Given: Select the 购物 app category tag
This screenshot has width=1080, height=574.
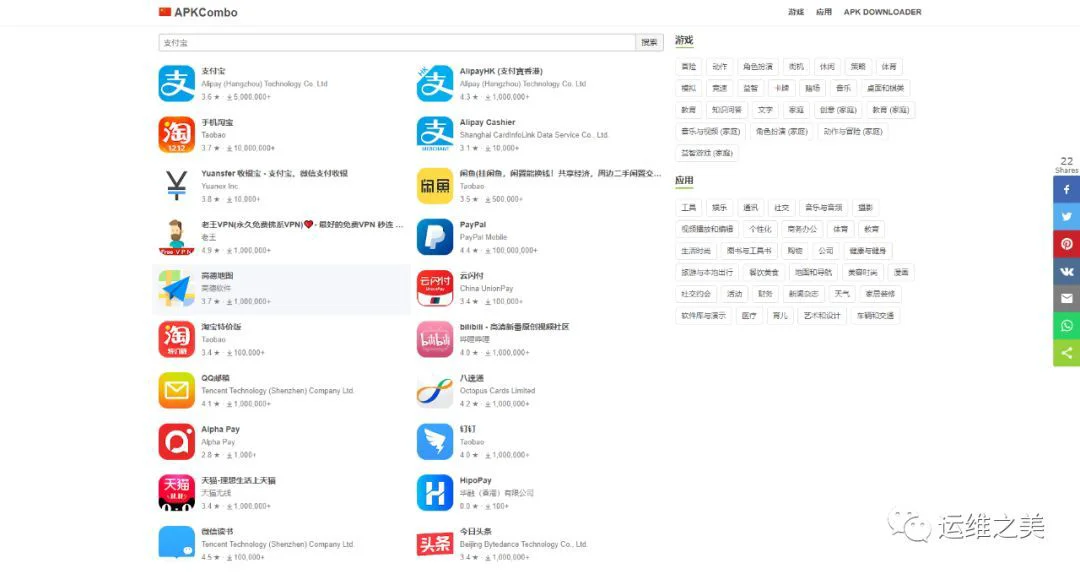Looking at the screenshot, I should pyautogui.click(x=795, y=251).
